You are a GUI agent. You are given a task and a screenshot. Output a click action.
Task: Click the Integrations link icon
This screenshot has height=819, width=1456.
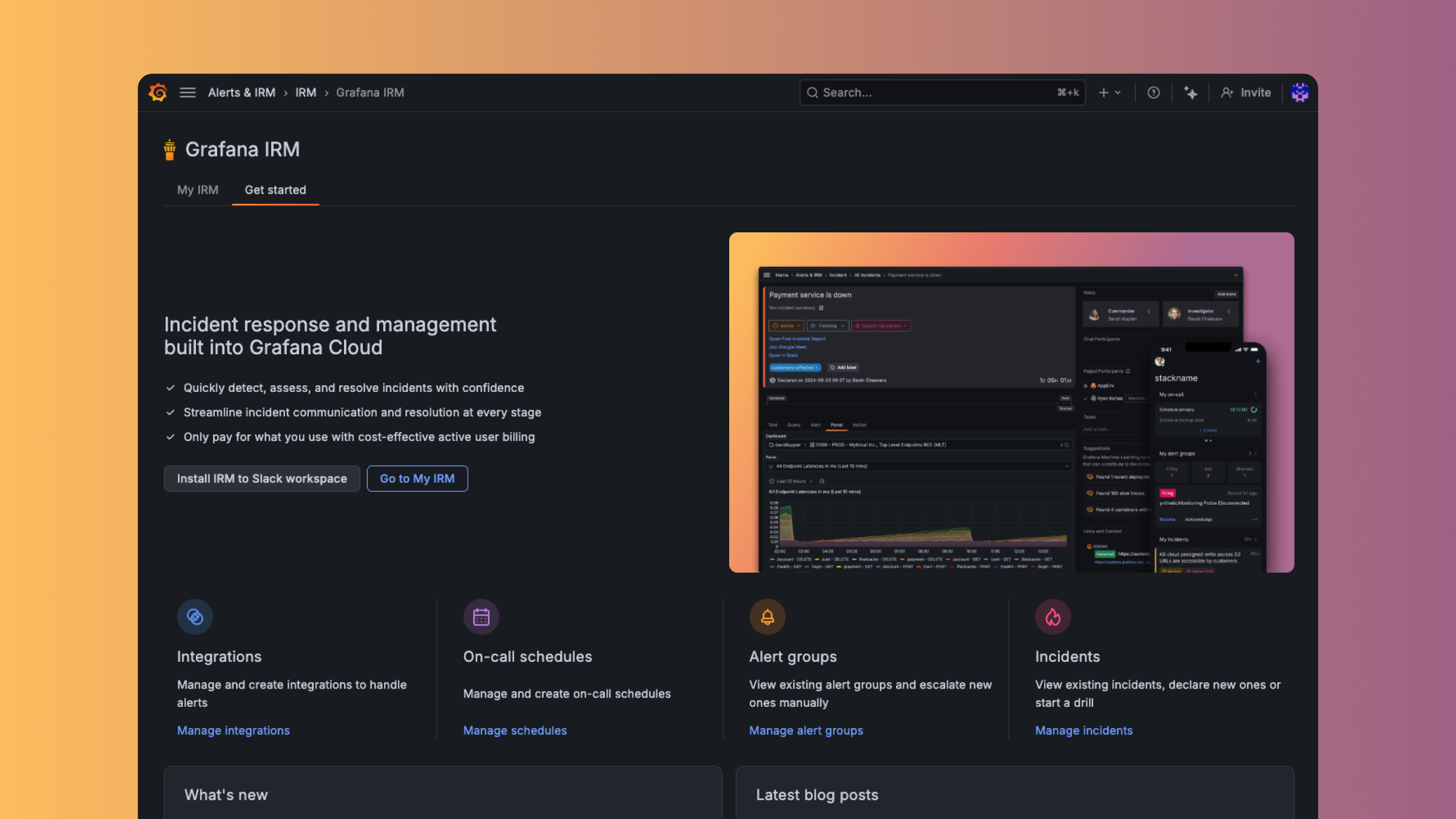pos(195,617)
